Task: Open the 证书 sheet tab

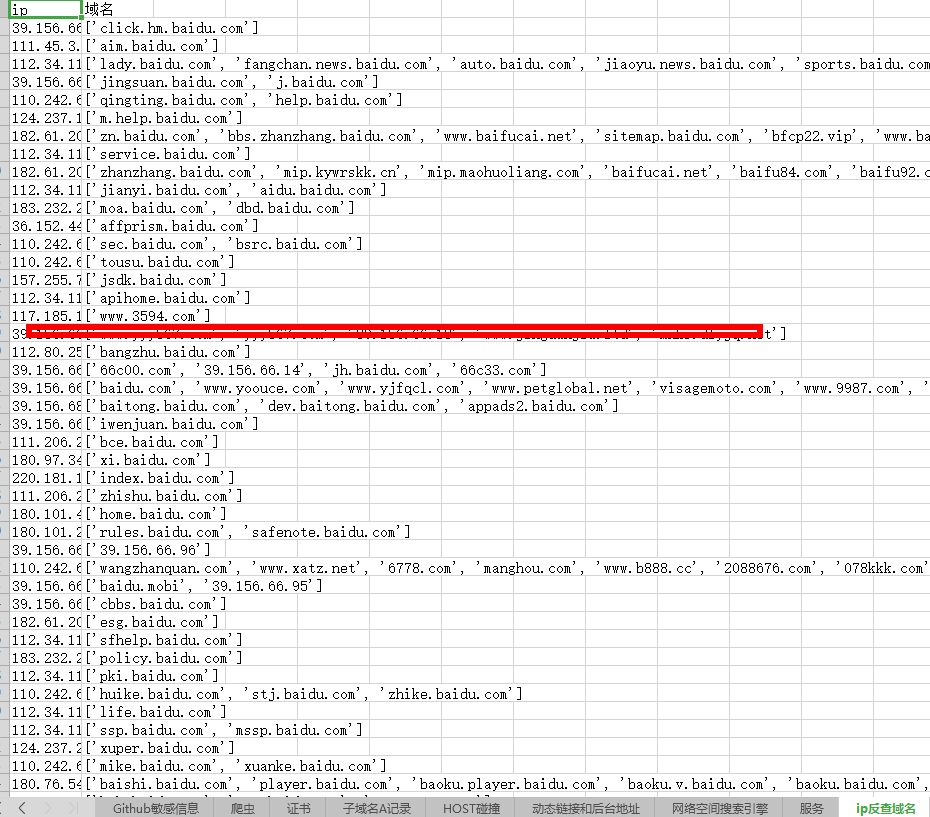Action: pyautogui.click(x=298, y=808)
